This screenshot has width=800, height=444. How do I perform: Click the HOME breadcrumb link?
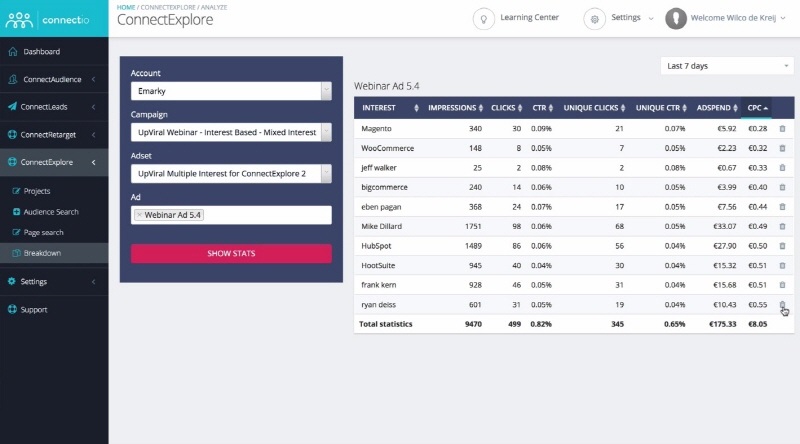click(x=126, y=7)
